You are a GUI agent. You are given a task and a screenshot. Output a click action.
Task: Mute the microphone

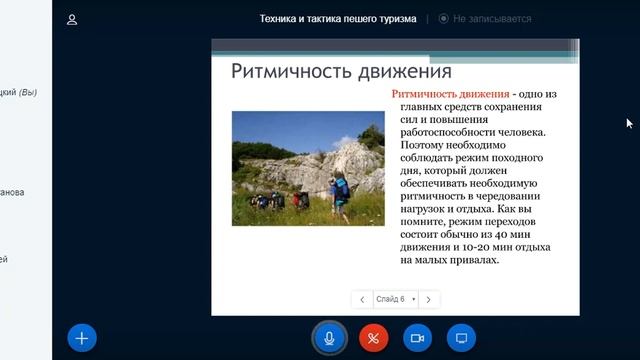[329, 338]
